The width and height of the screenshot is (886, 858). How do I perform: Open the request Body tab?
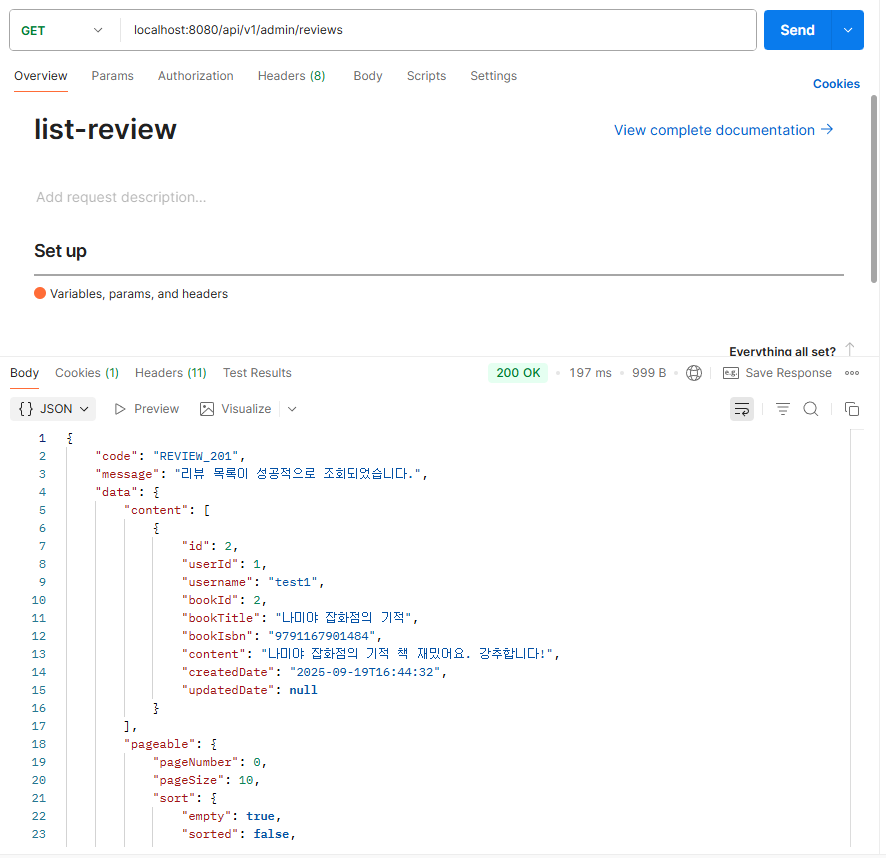click(x=368, y=76)
